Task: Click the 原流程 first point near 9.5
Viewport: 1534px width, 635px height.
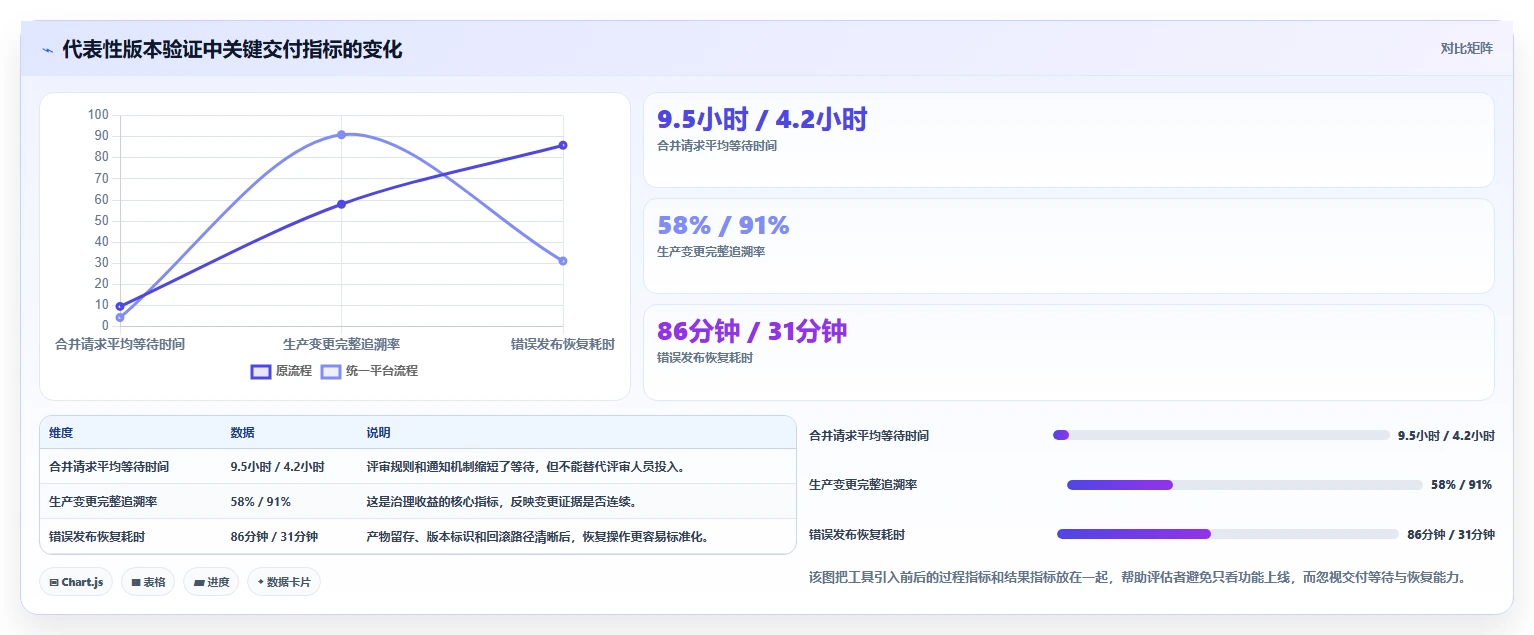Action: tap(120, 306)
